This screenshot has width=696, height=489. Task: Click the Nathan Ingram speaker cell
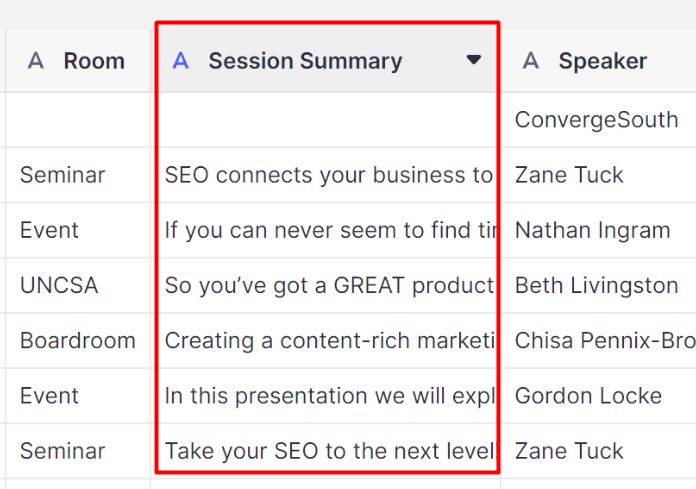pyautogui.click(x=598, y=230)
